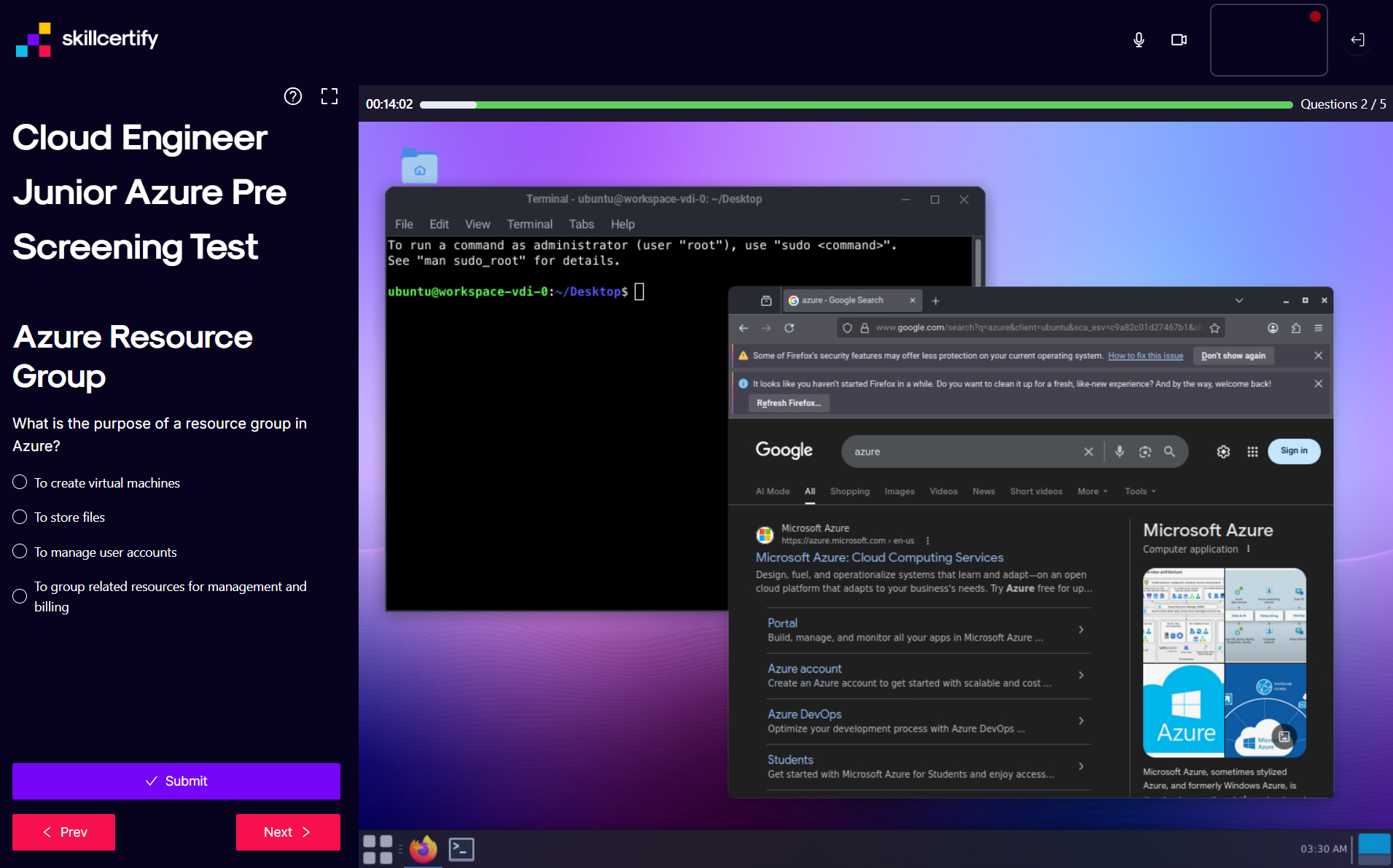Click the exit test icon
1393x868 pixels.
pos(1357,40)
